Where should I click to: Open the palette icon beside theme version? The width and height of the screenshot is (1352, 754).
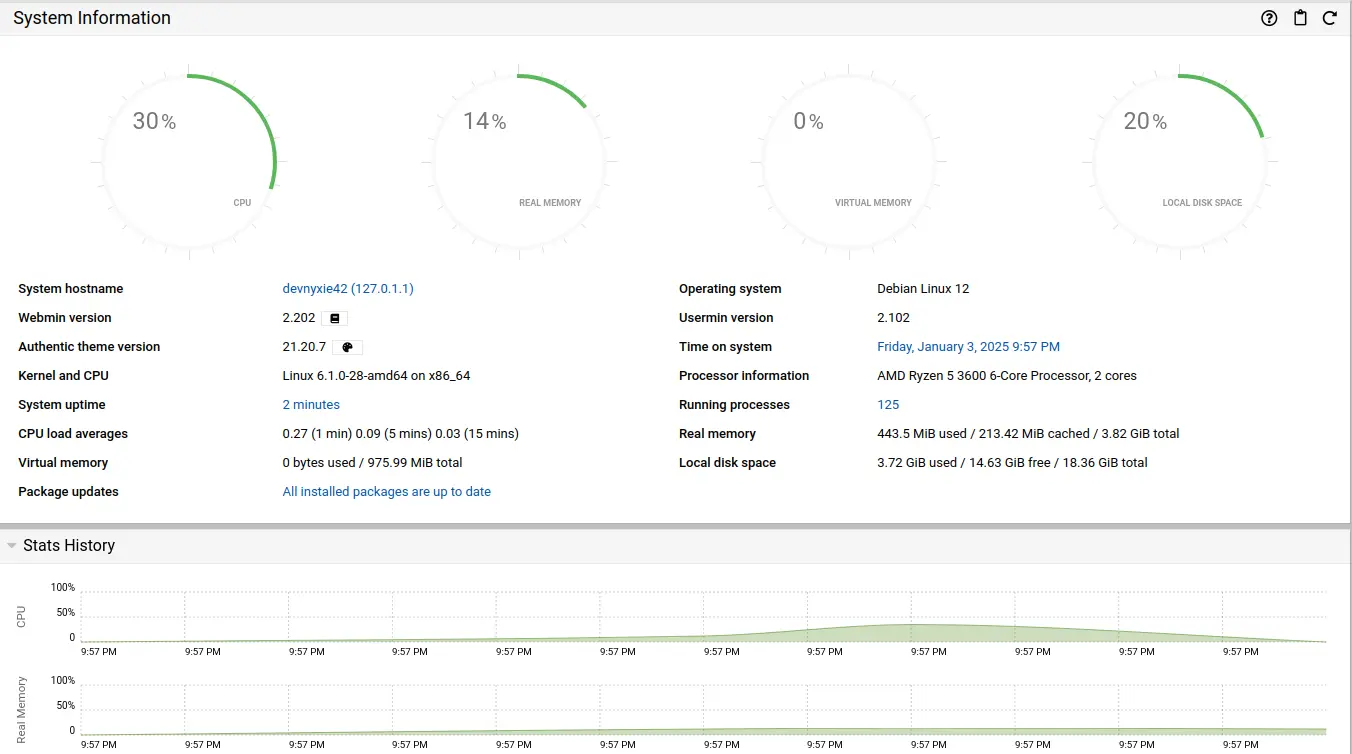(347, 347)
